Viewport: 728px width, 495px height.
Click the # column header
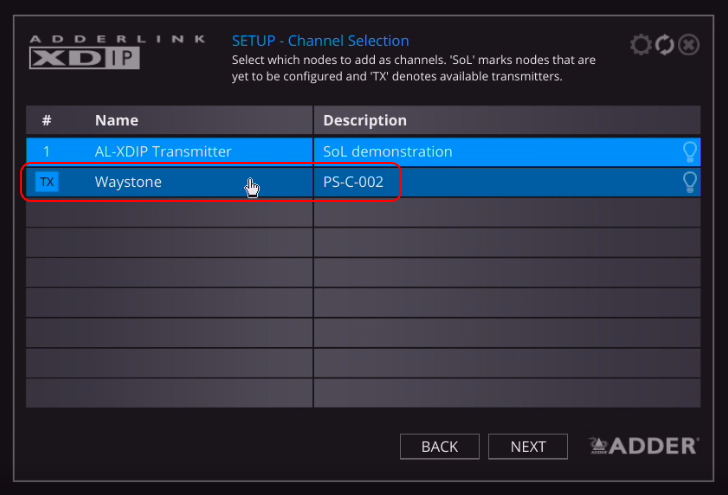point(46,120)
